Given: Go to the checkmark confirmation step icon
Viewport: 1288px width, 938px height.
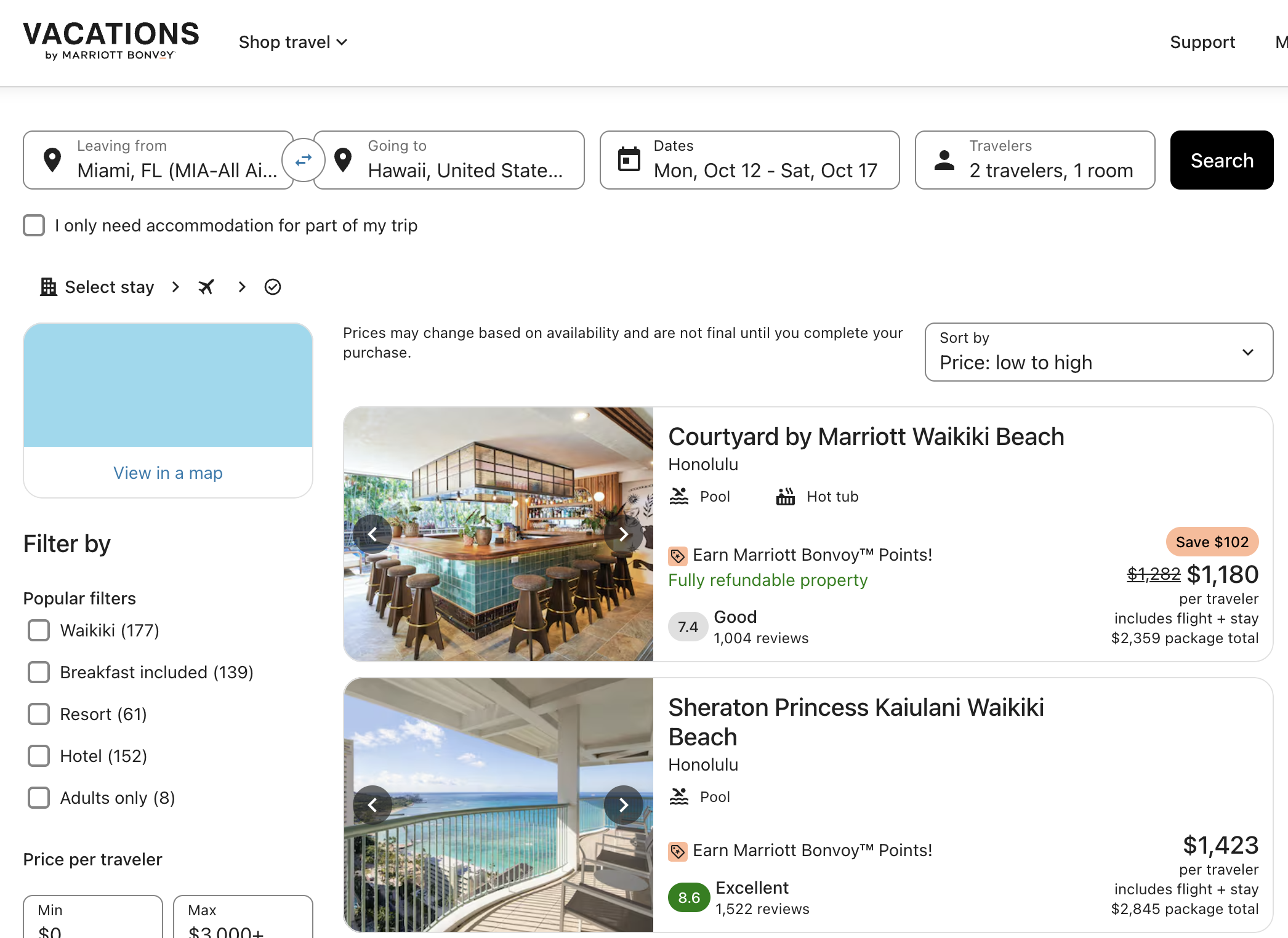Looking at the screenshot, I should pyautogui.click(x=273, y=287).
